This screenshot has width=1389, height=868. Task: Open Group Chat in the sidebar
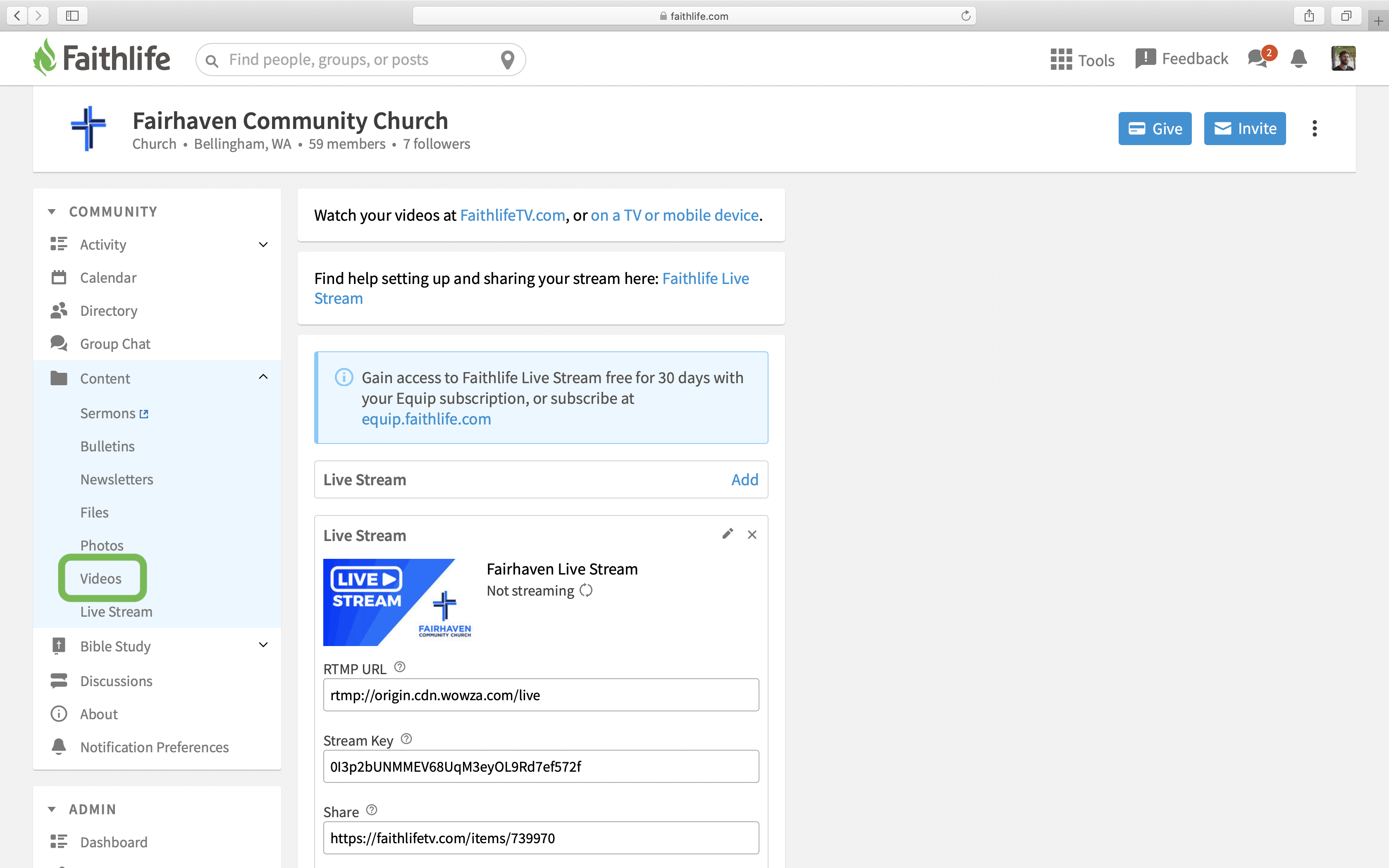click(x=115, y=344)
